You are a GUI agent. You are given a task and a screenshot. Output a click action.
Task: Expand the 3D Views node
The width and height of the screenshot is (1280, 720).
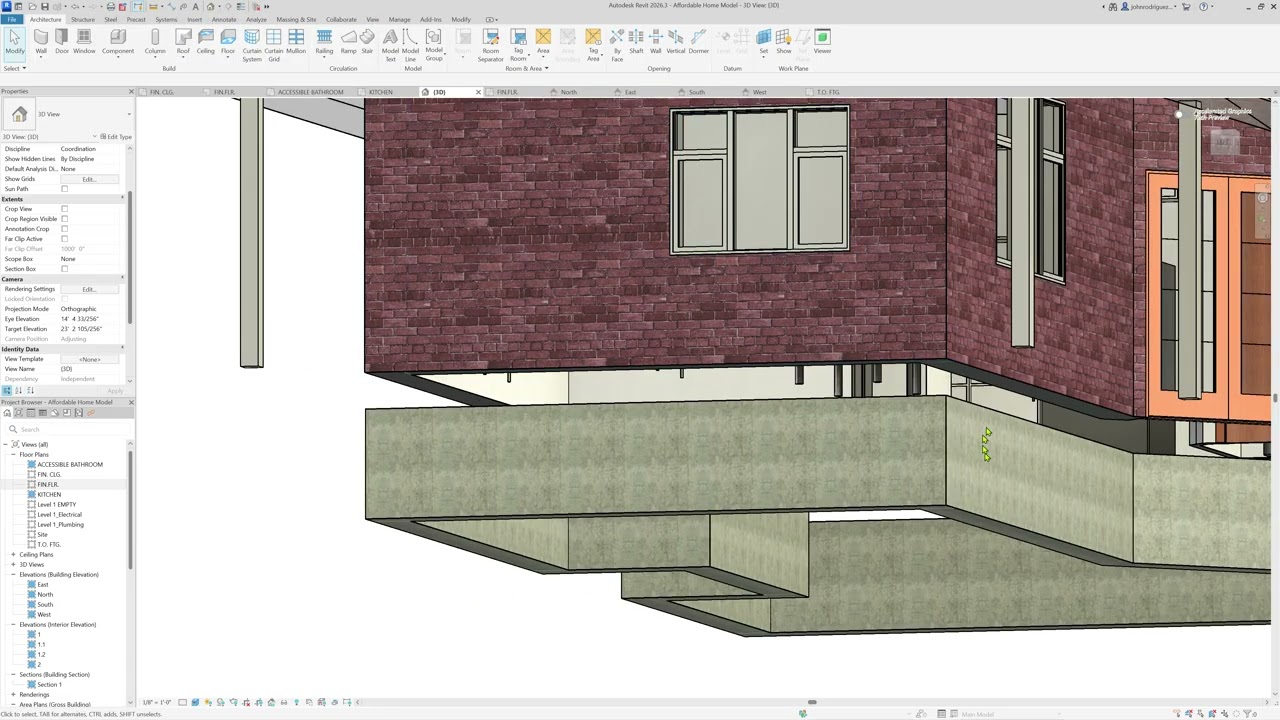pos(14,565)
